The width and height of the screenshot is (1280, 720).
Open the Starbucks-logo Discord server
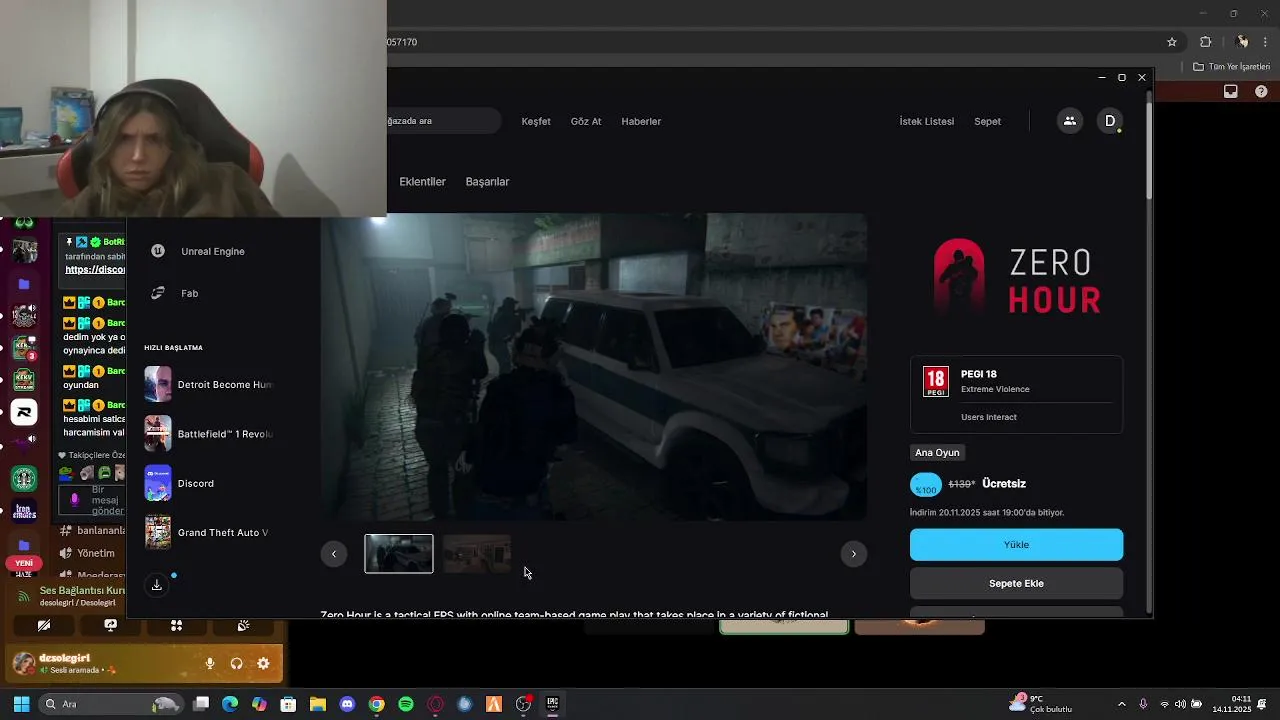pos(24,478)
